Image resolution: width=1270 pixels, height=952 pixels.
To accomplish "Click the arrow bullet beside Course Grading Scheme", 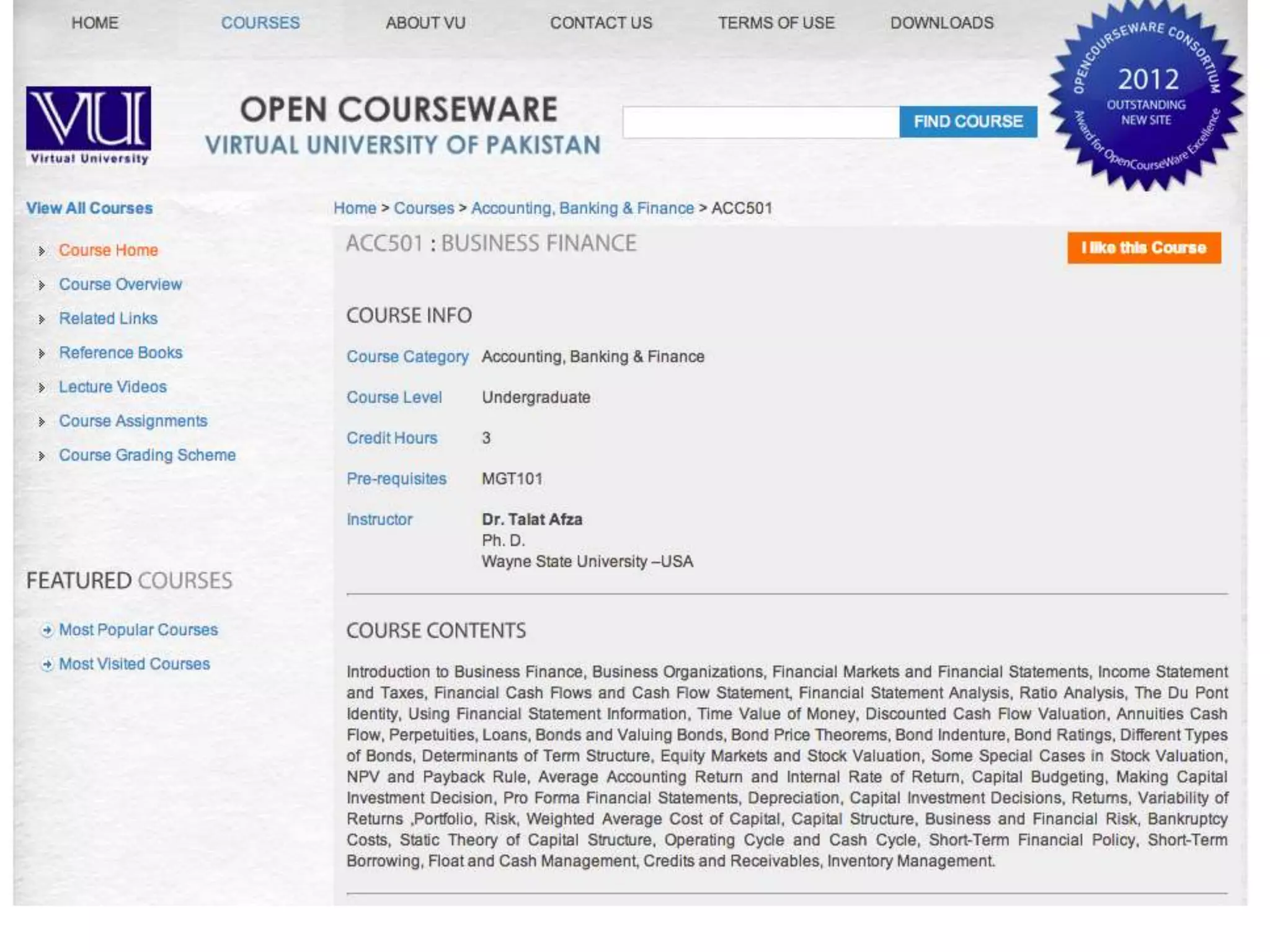I will (x=42, y=456).
